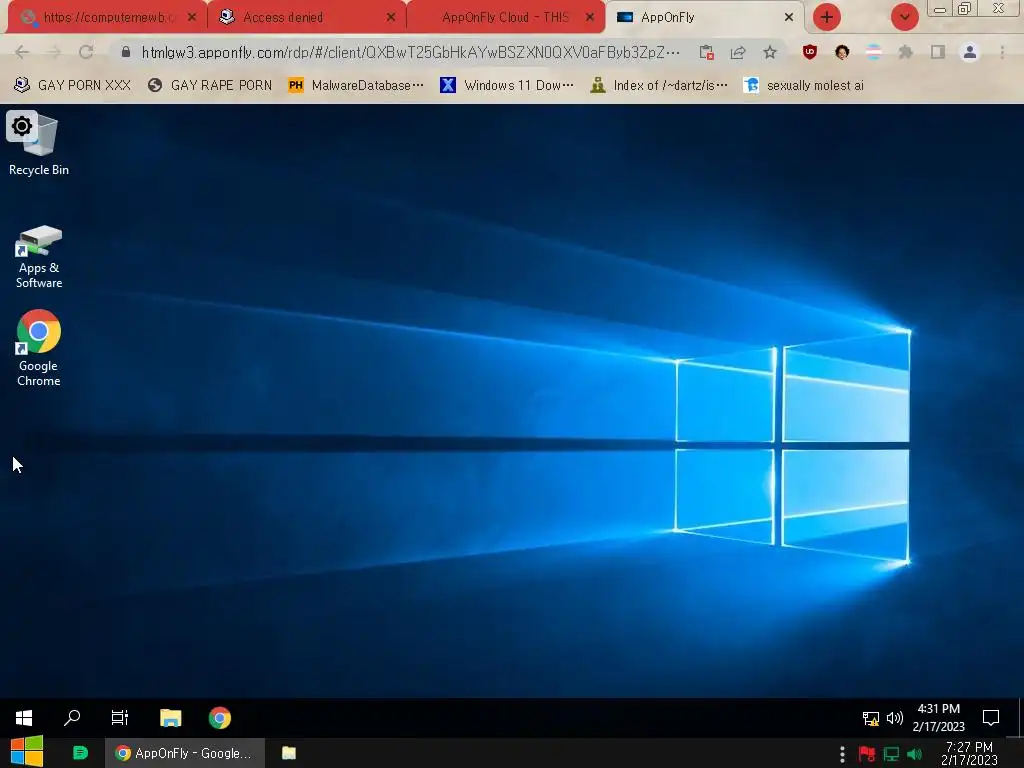This screenshot has width=1024, height=768.
Task: Select the active AppOnFly tab
Action: click(x=705, y=18)
